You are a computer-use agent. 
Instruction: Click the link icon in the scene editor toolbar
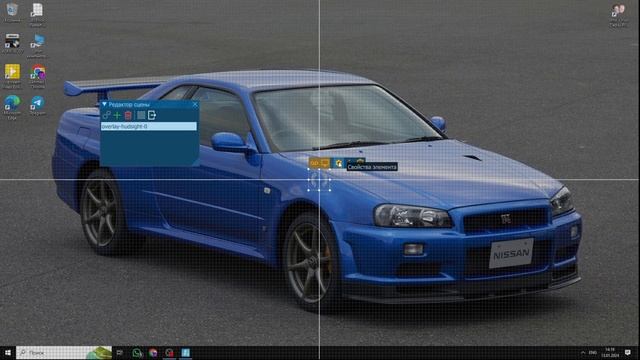coord(107,115)
